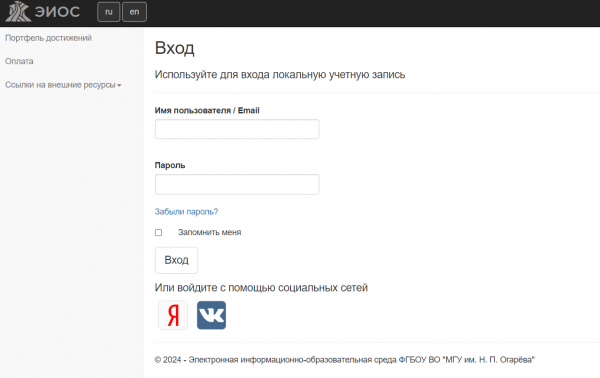The width and height of the screenshot is (600, 378).
Task: Sign in with the Yandex icon
Action: pos(173,315)
